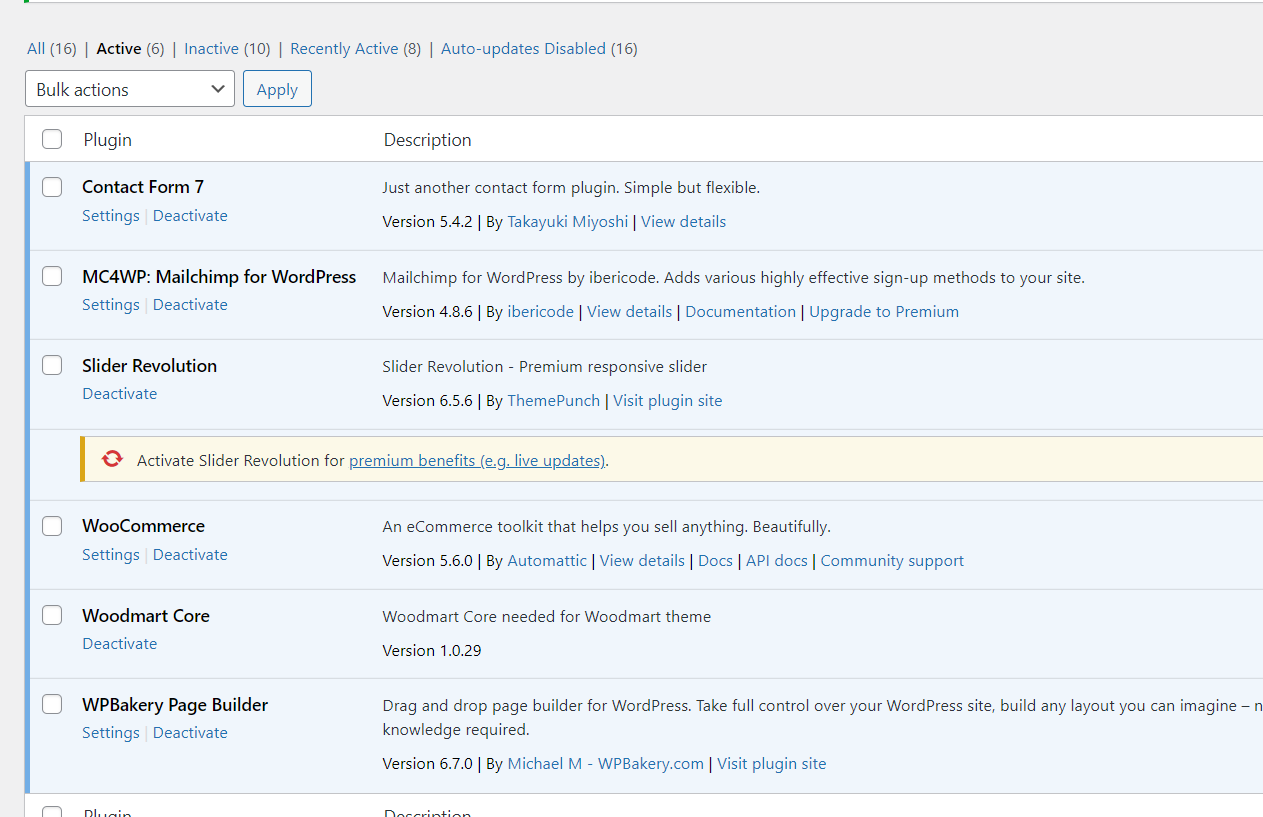Filter by Auto-updates Disabled

tap(523, 49)
